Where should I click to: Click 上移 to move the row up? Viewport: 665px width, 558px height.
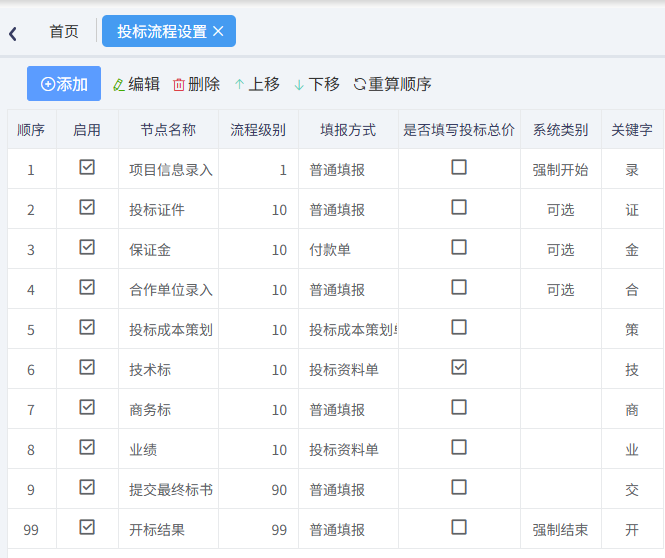tap(257, 84)
